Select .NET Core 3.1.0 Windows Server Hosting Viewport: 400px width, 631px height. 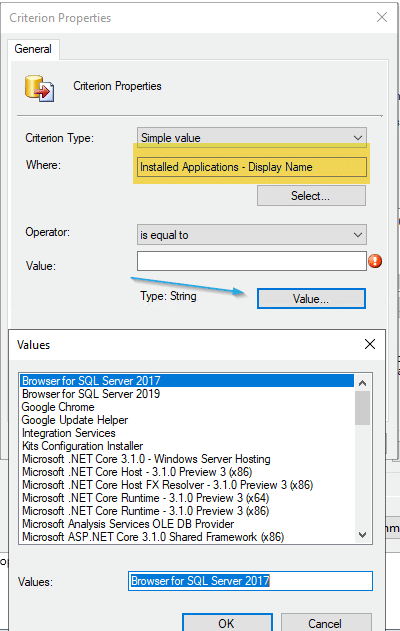click(x=187, y=459)
